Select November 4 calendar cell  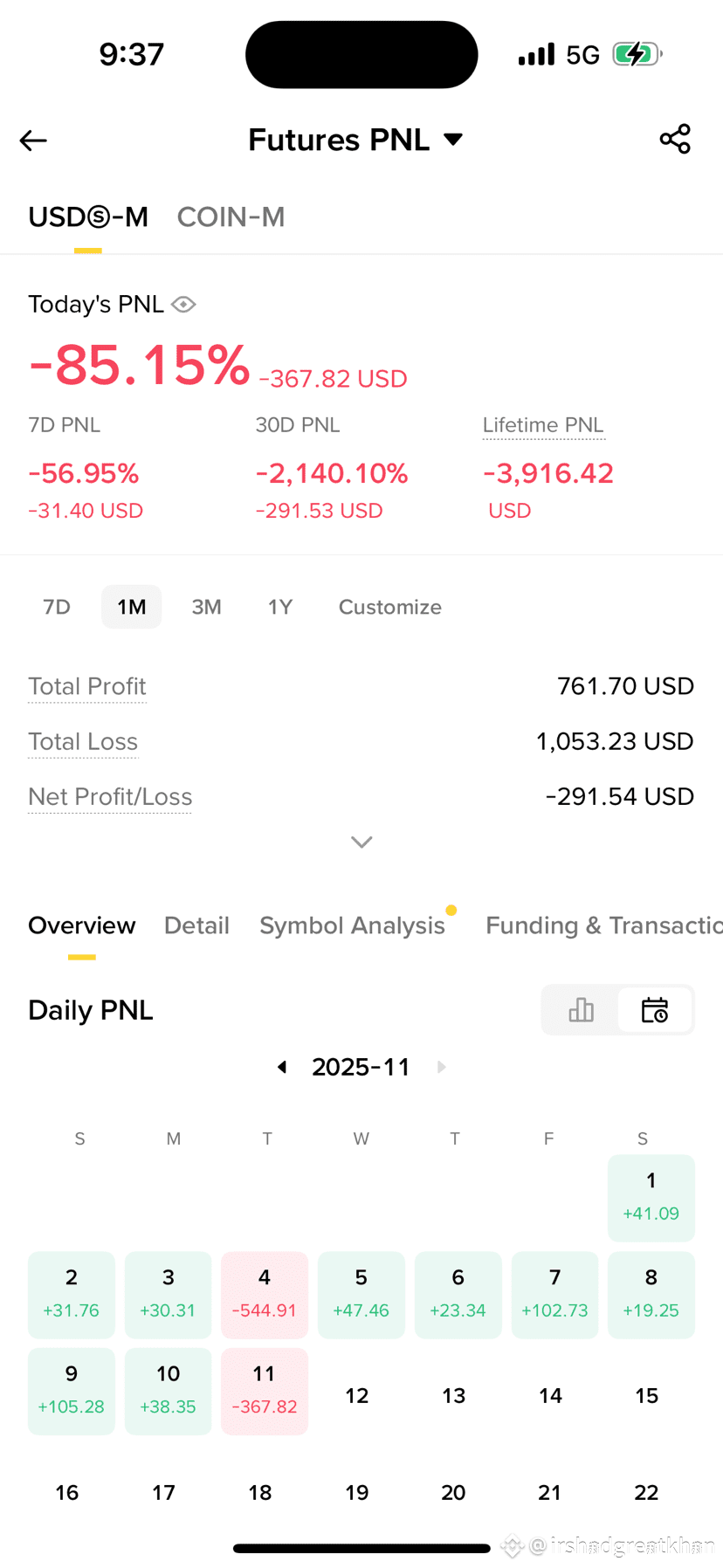pyautogui.click(x=265, y=1295)
